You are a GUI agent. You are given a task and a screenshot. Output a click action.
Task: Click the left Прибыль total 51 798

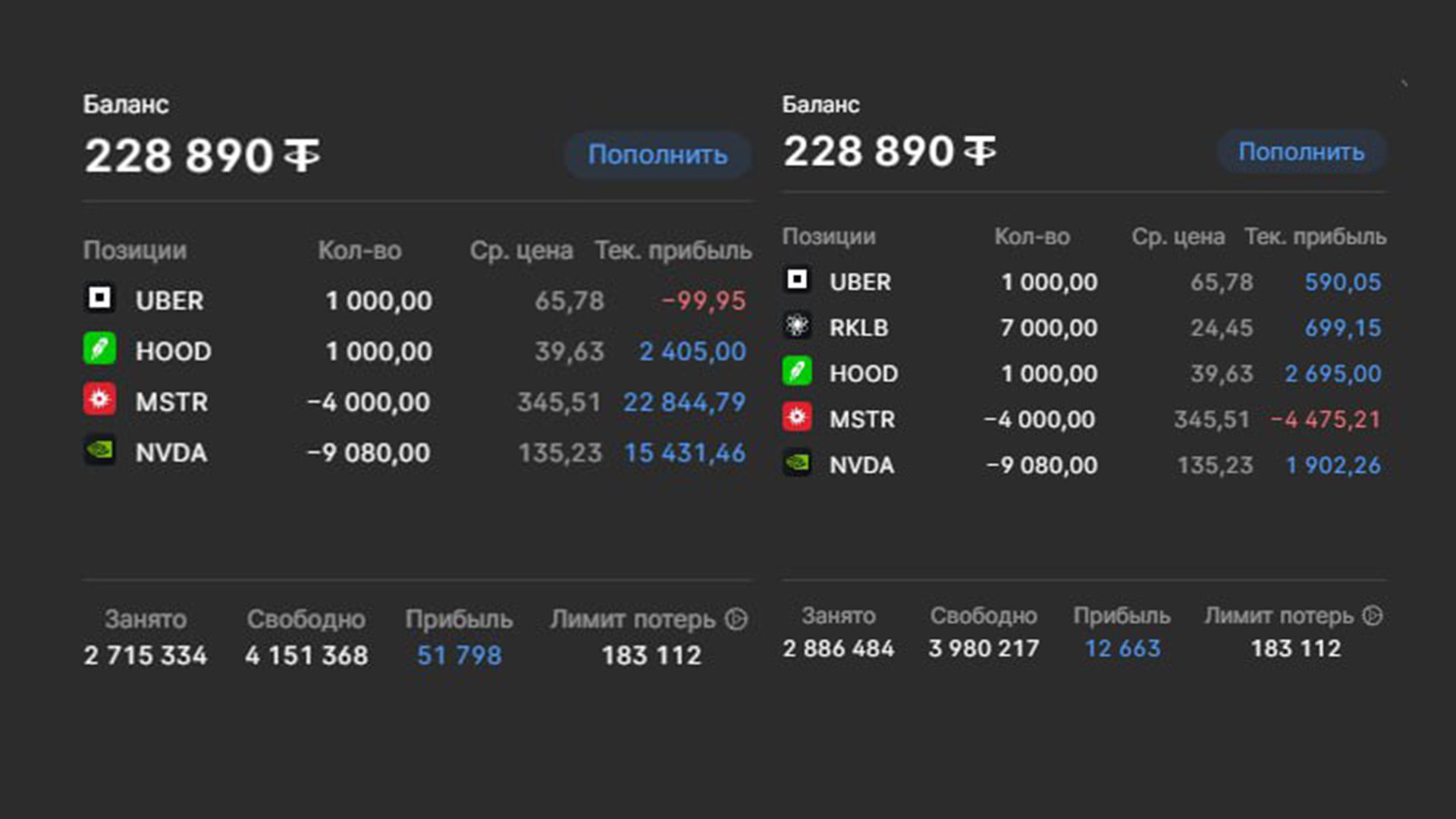pyautogui.click(x=460, y=655)
